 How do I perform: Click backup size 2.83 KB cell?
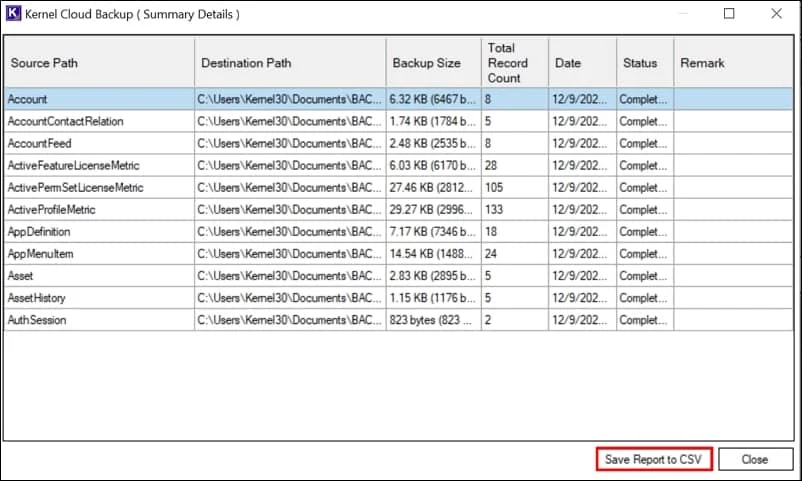(434, 275)
